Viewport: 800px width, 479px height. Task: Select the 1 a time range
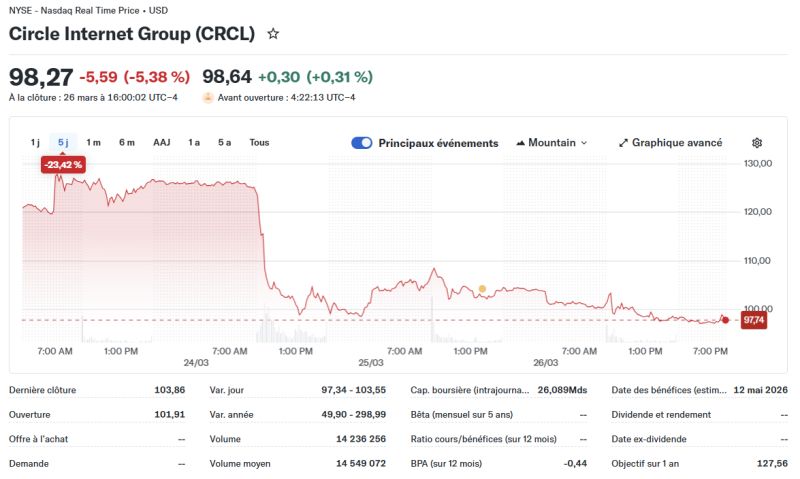click(x=194, y=142)
